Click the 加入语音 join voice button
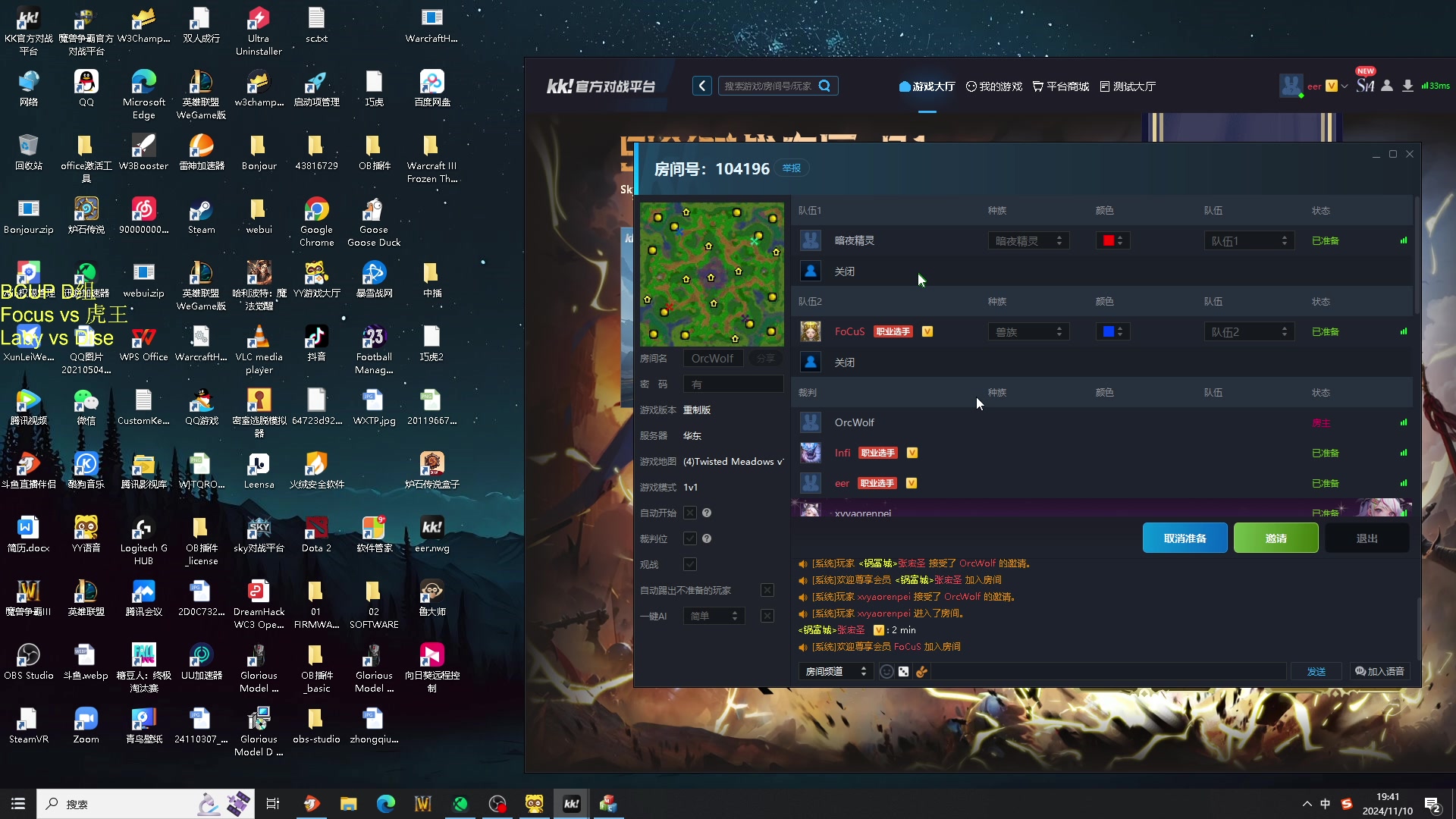Image resolution: width=1456 pixels, height=819 pixels. click(x=1379, y=671)
